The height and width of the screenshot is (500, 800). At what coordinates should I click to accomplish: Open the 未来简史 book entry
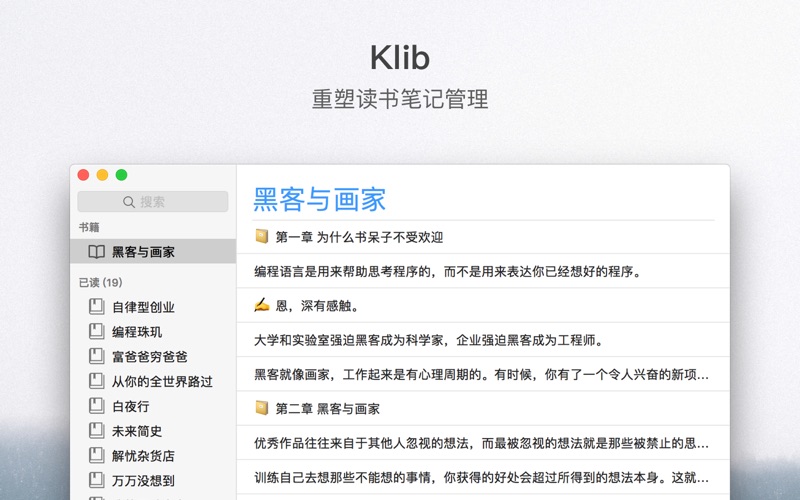click(137, 431)
